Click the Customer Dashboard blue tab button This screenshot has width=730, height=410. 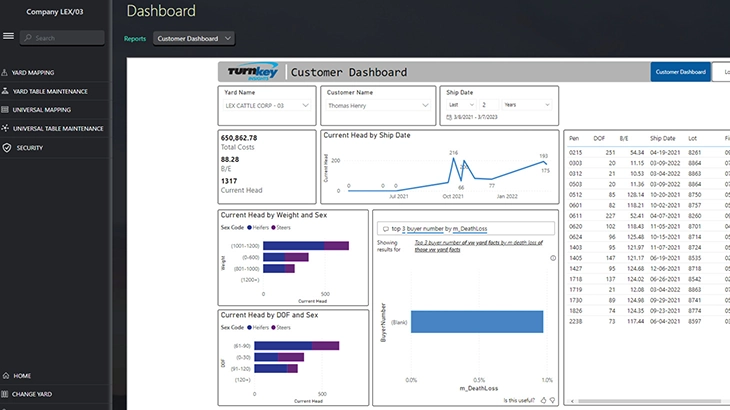click(x=680, y=72)
